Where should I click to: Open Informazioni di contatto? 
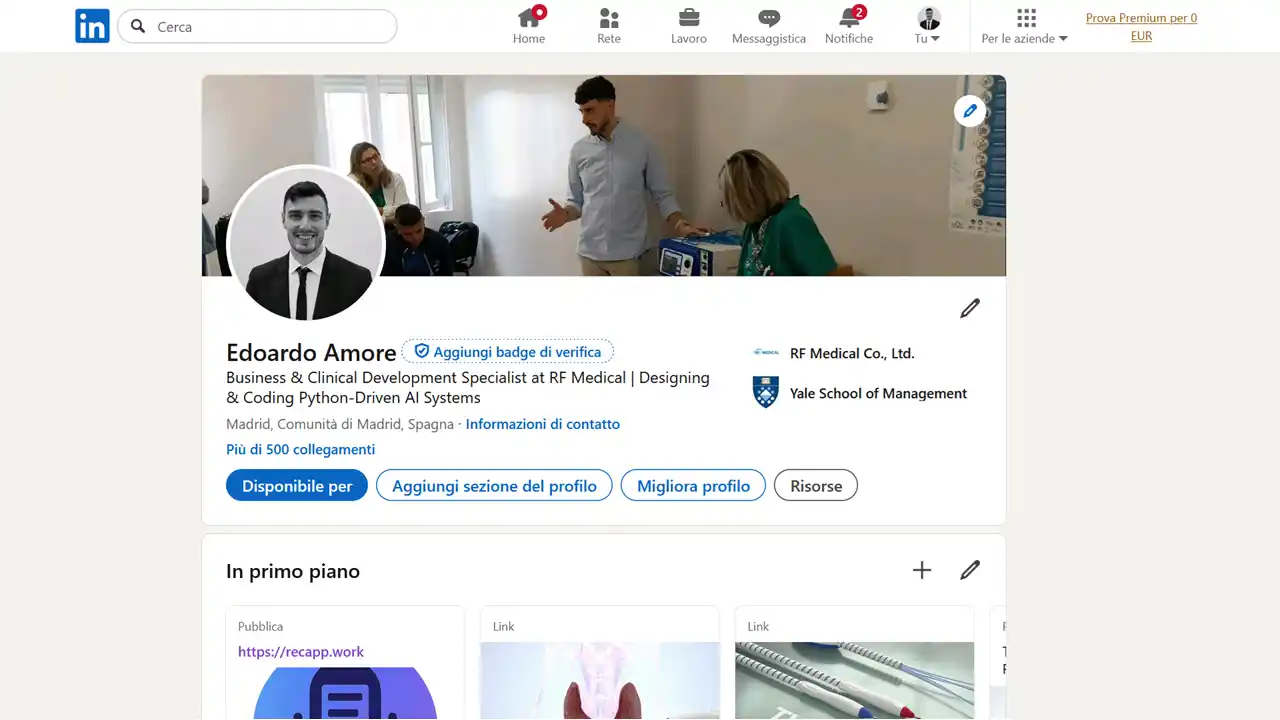coord(543,424)
